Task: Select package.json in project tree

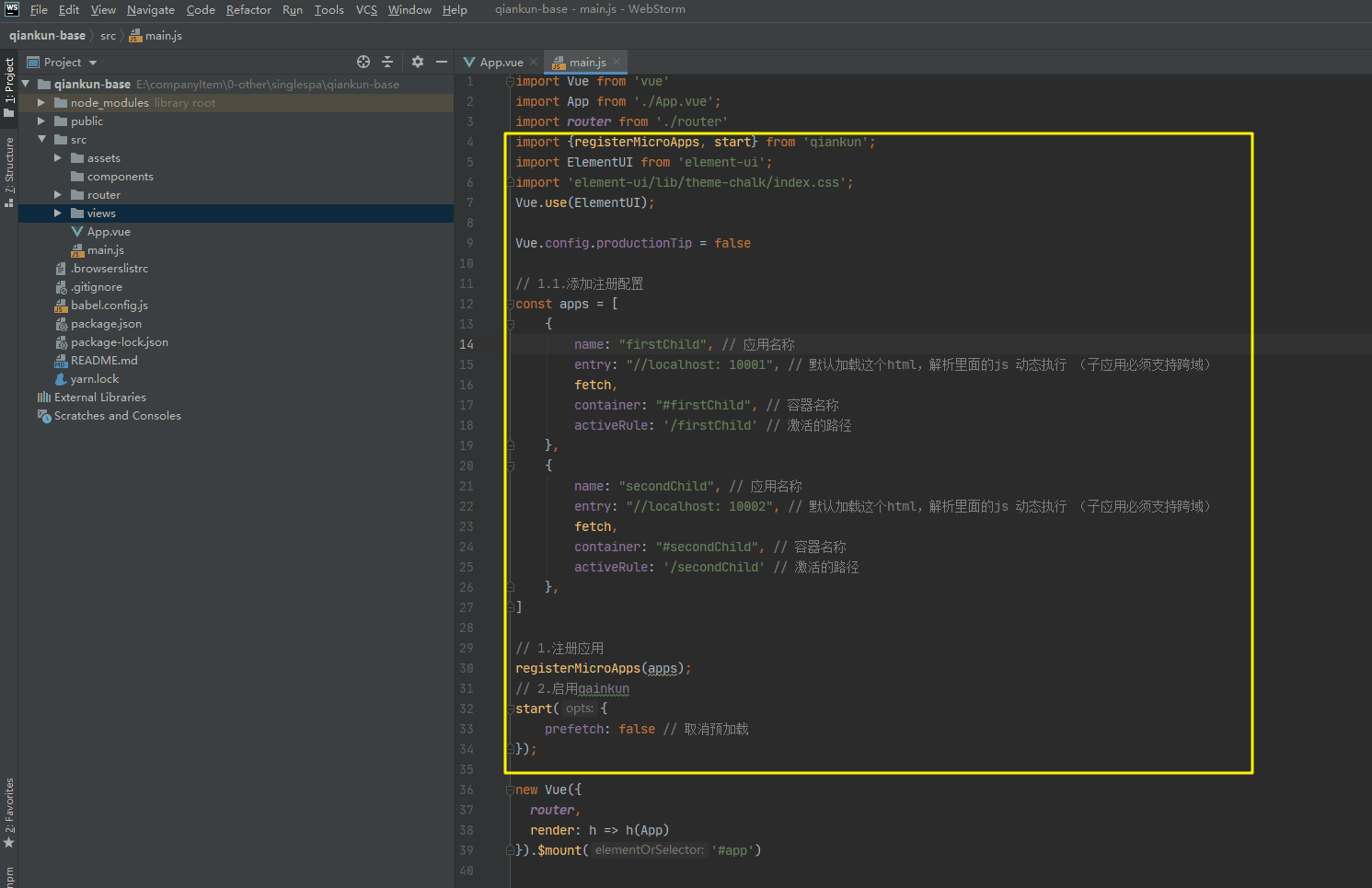Action: tap(106, 324)
